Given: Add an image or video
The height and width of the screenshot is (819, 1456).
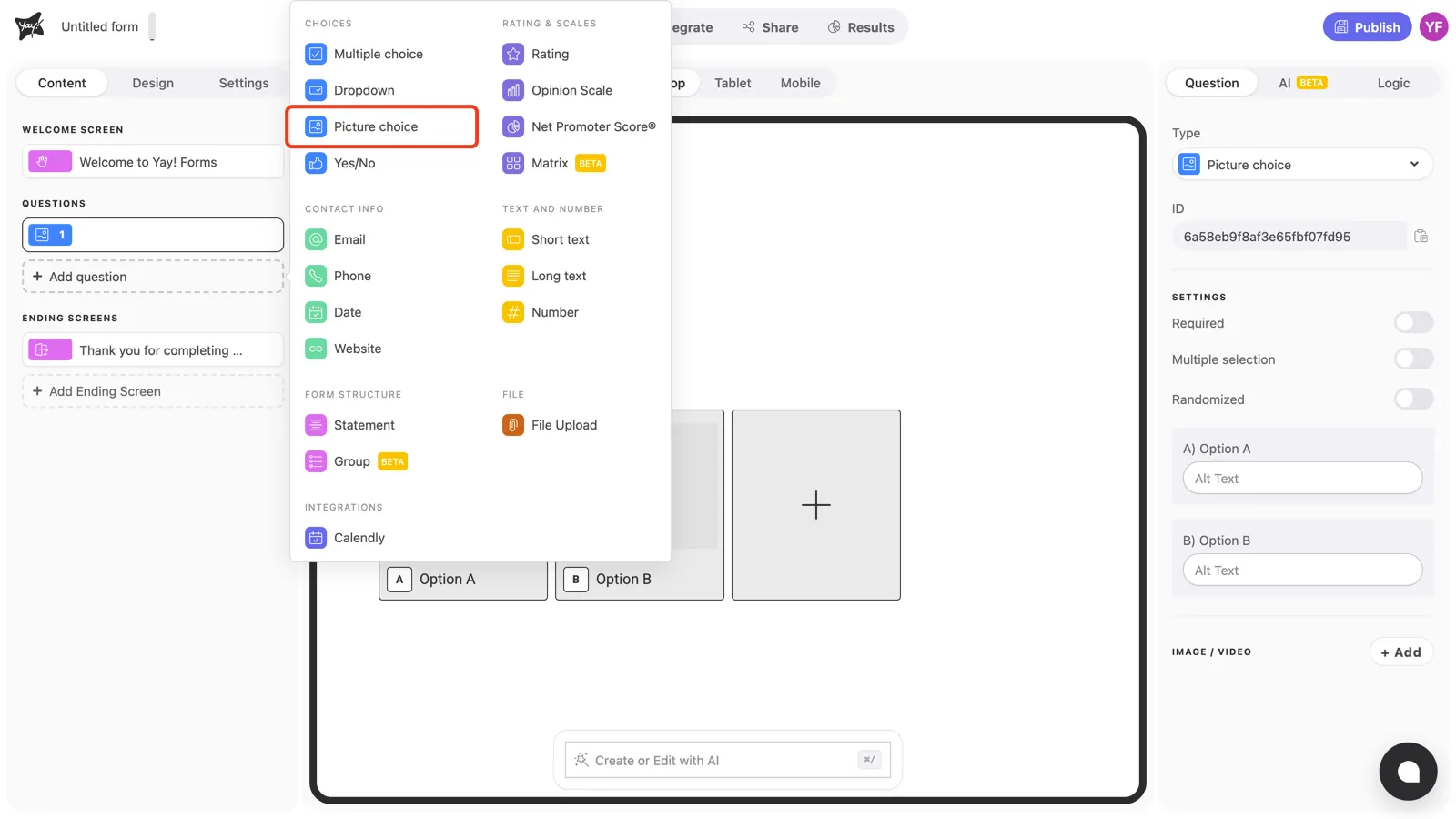Looking at the screenshot, I should [x=1401, y=652].
